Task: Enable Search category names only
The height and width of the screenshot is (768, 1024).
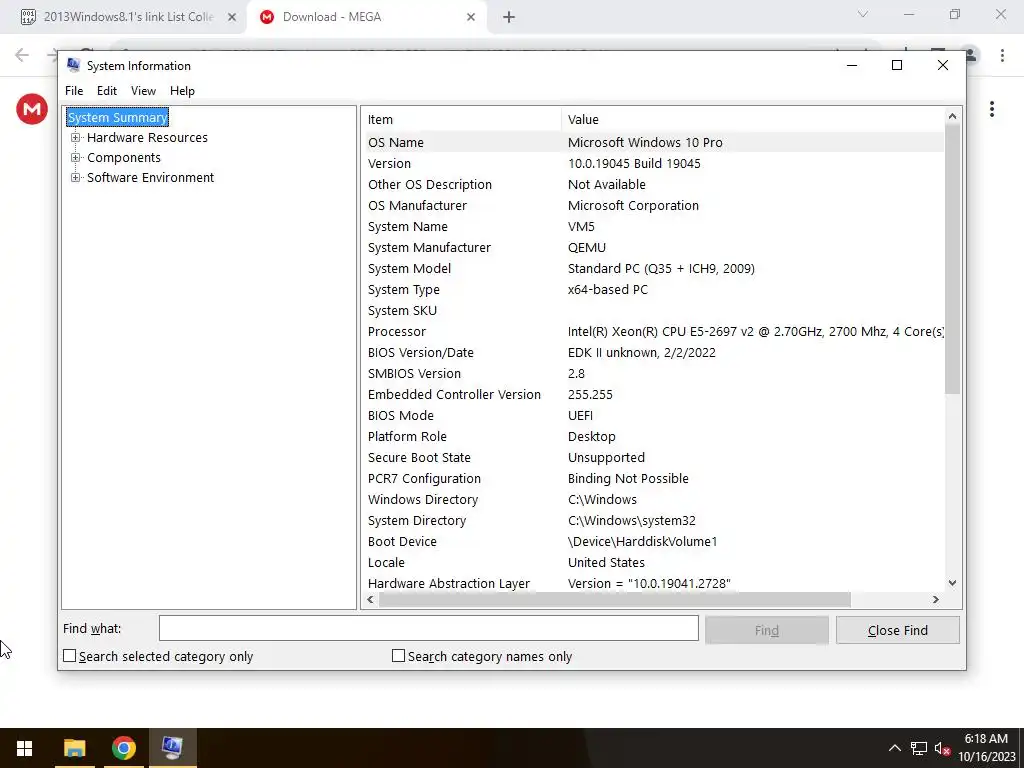Action: click(x=398, y=656)
